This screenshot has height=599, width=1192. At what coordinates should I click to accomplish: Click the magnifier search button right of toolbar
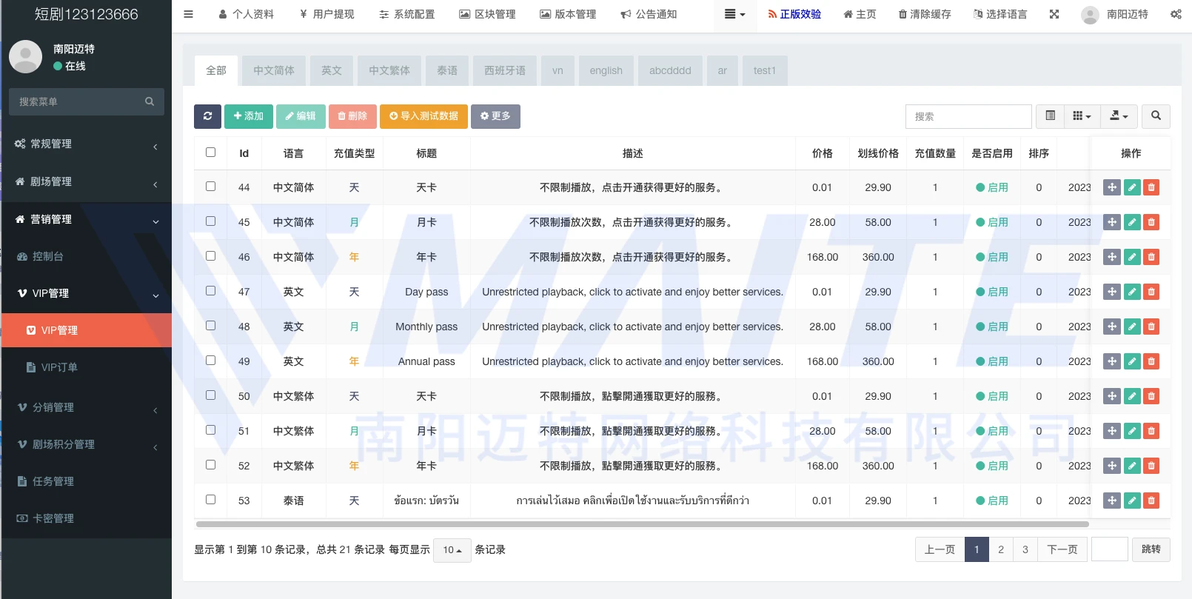click(x=1156, y=116)
